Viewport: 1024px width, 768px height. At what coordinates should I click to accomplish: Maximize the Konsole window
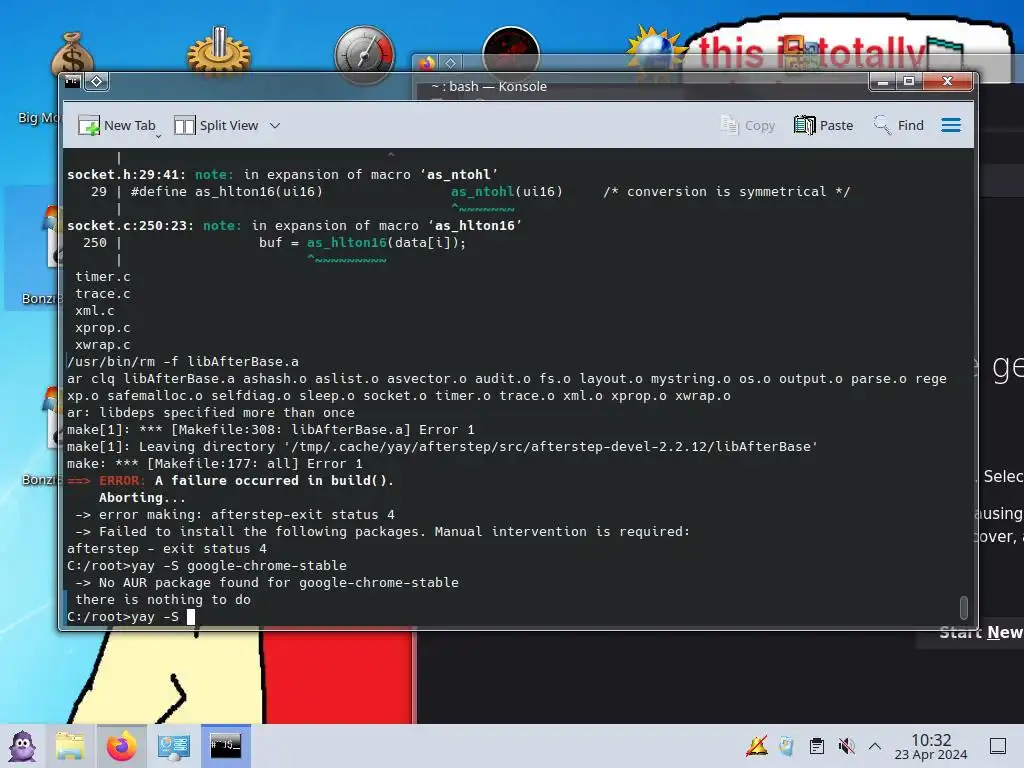(908, 81)
